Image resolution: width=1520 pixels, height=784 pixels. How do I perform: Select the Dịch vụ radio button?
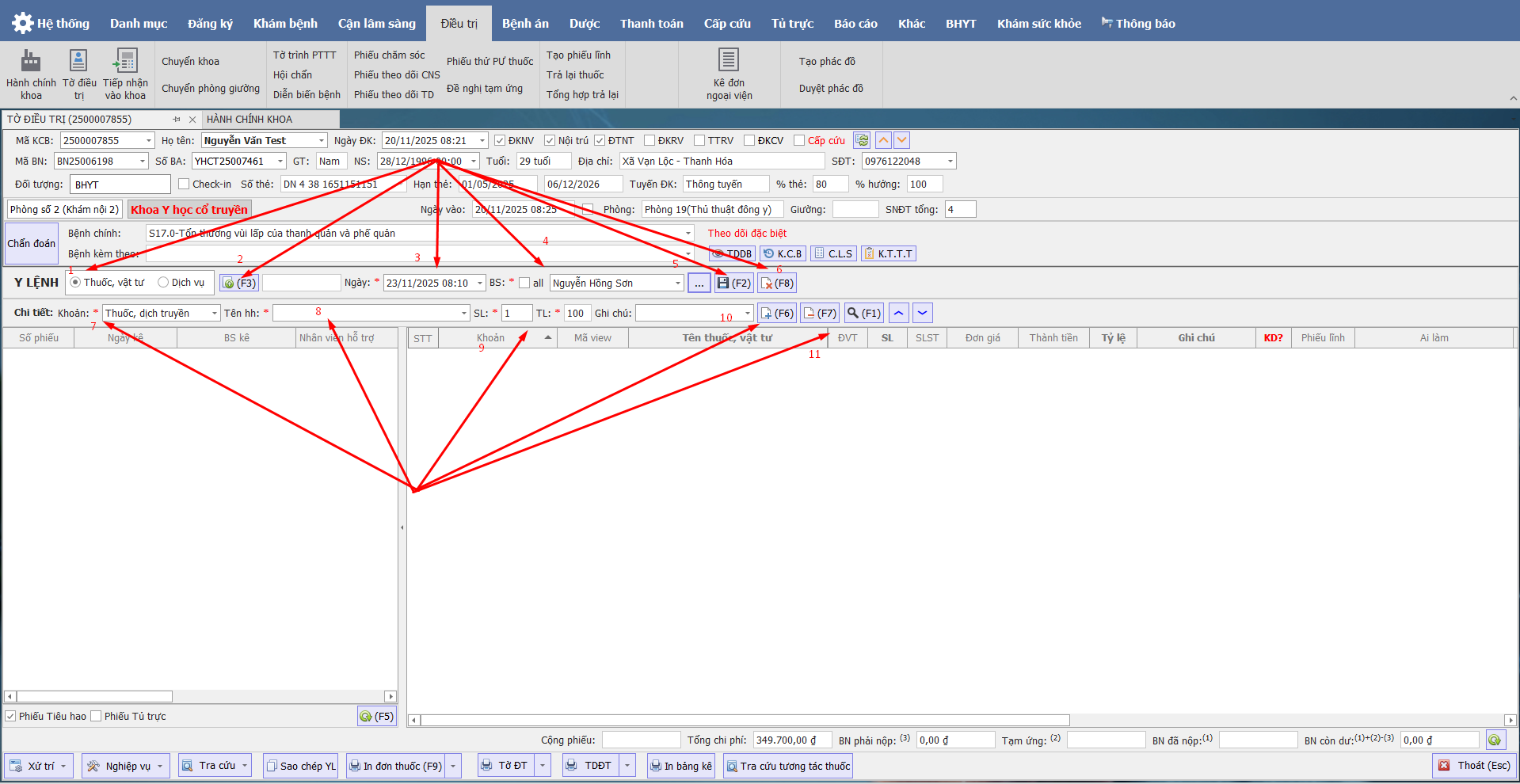pos(163,282)
